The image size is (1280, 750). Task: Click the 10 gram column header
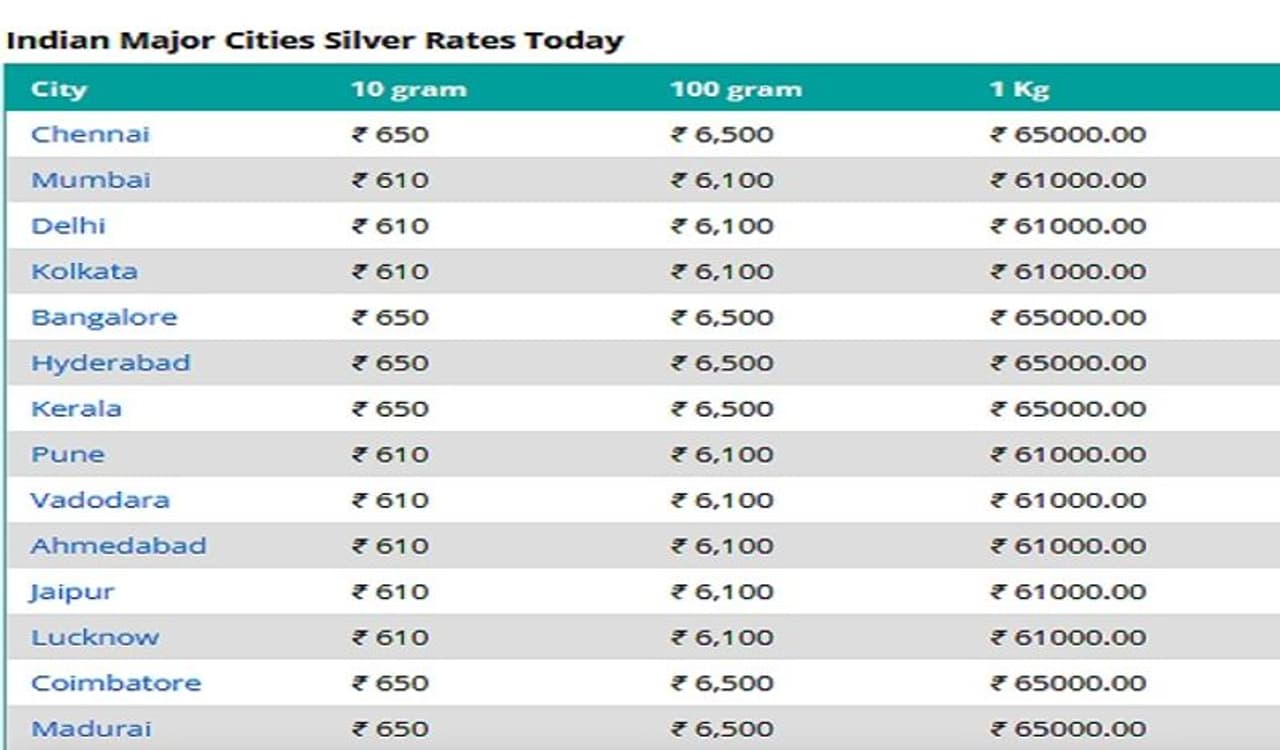(408, 89)
